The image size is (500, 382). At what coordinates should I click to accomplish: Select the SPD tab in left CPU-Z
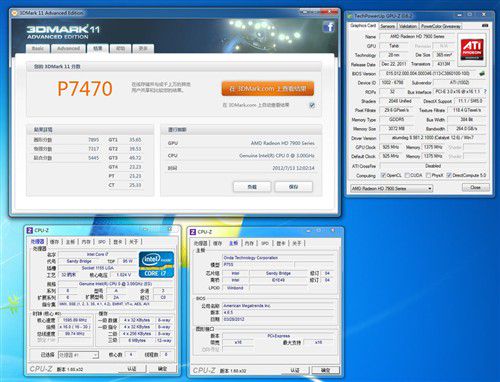[102, 242]
